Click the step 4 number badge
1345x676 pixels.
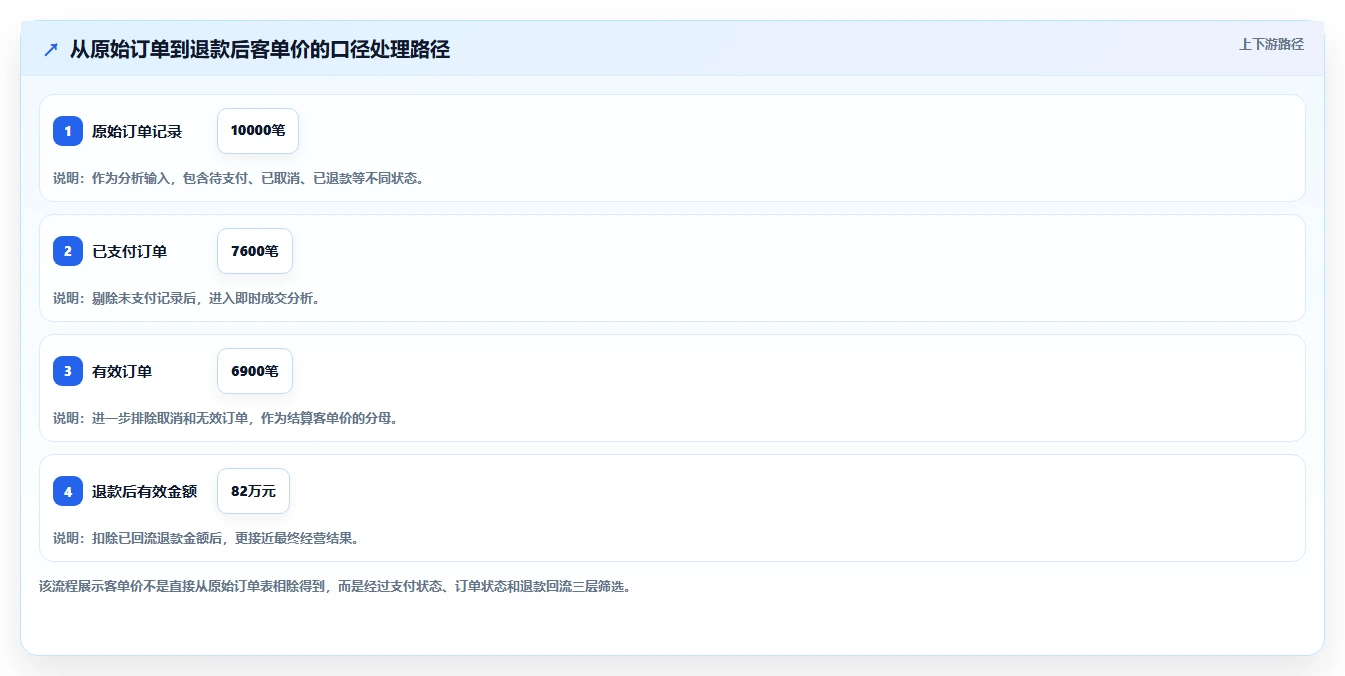coord(68,491)
